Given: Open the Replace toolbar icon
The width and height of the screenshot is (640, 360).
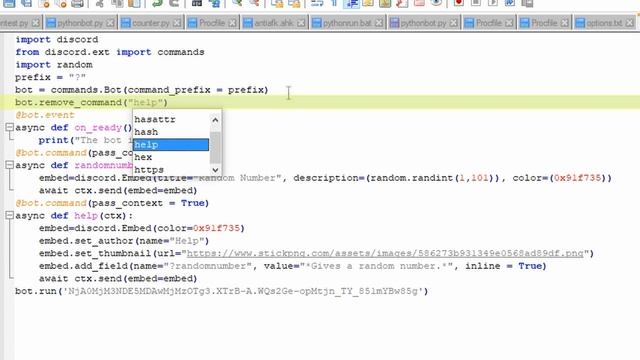Looking at the screenshot, I should coord(214,3).
